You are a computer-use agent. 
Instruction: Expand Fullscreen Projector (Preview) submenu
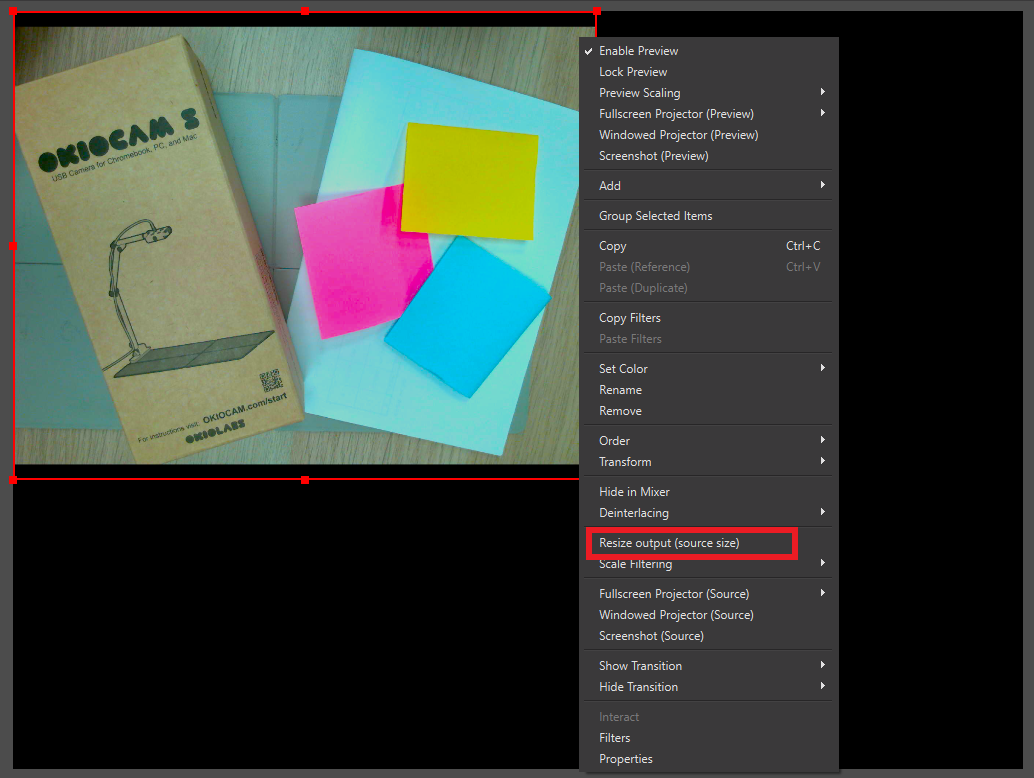676,114
